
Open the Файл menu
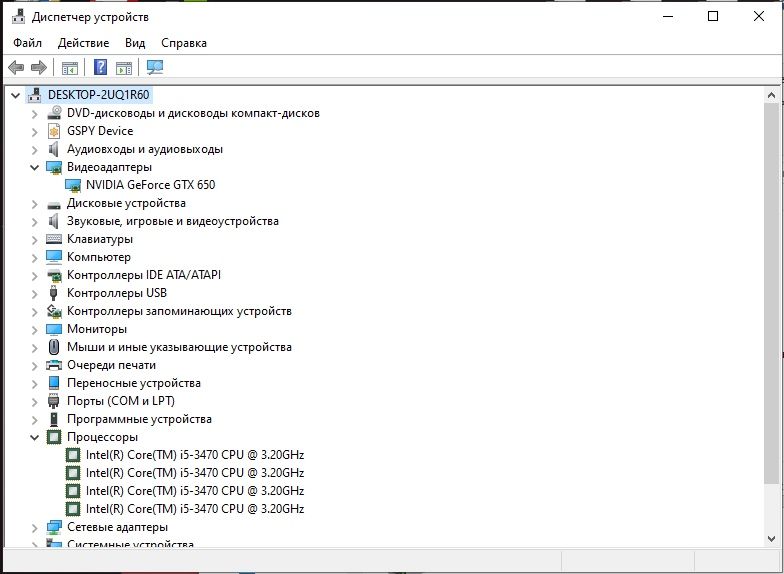point(28,43)
